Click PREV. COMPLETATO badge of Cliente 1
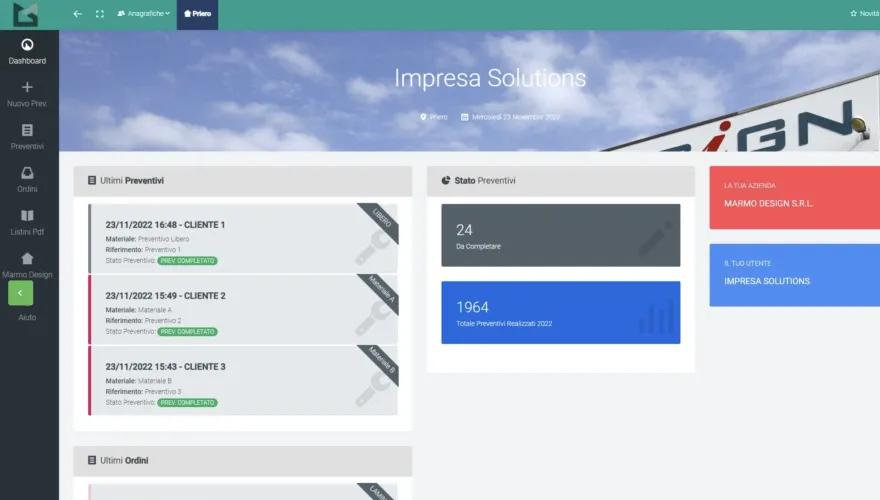The width and height of the screenshot is (880, 500). pyautogui.click(x=187, y=261)
